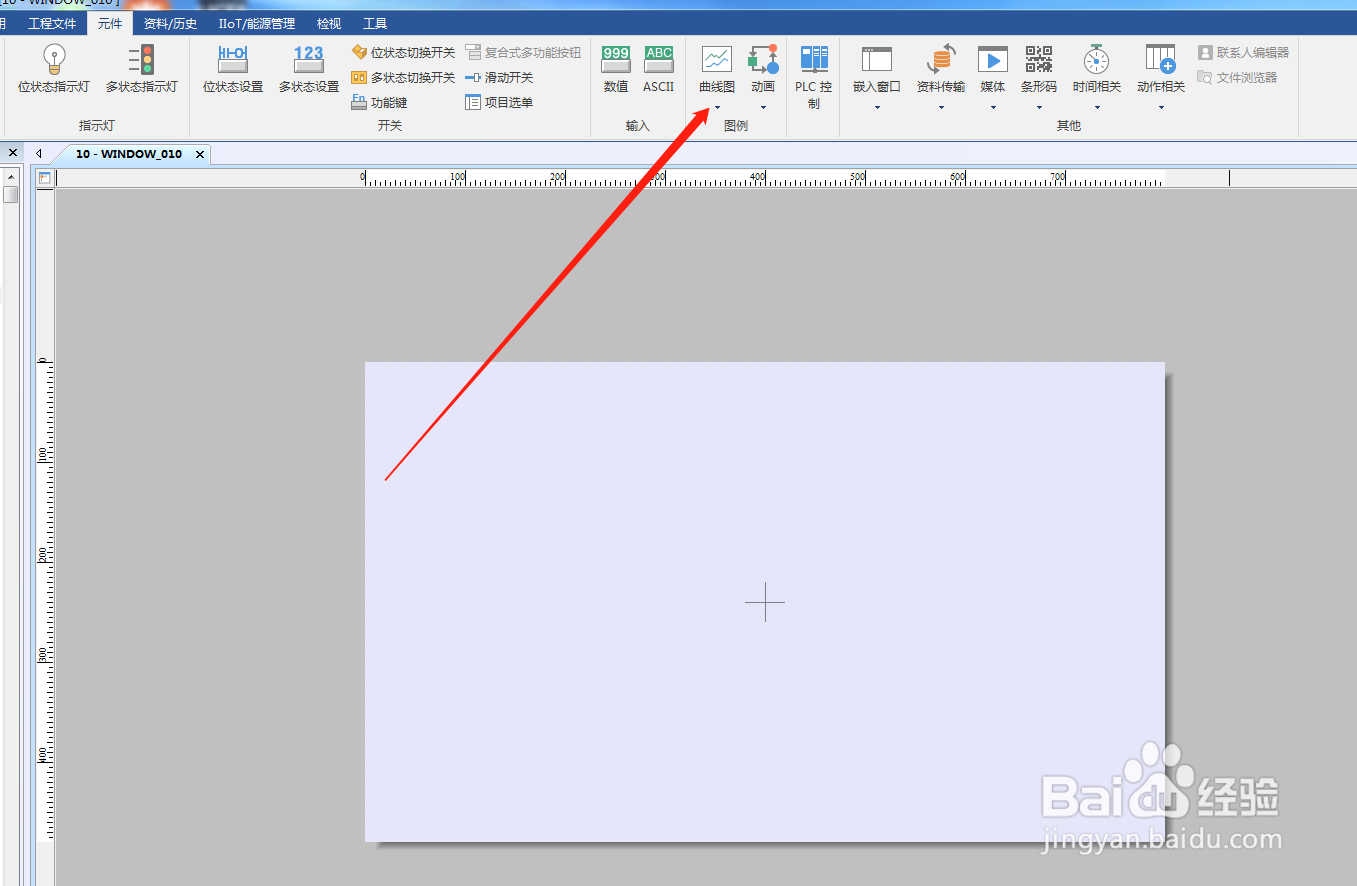Choose the Multi-State Switch (多状态切换开关) item

403,77
